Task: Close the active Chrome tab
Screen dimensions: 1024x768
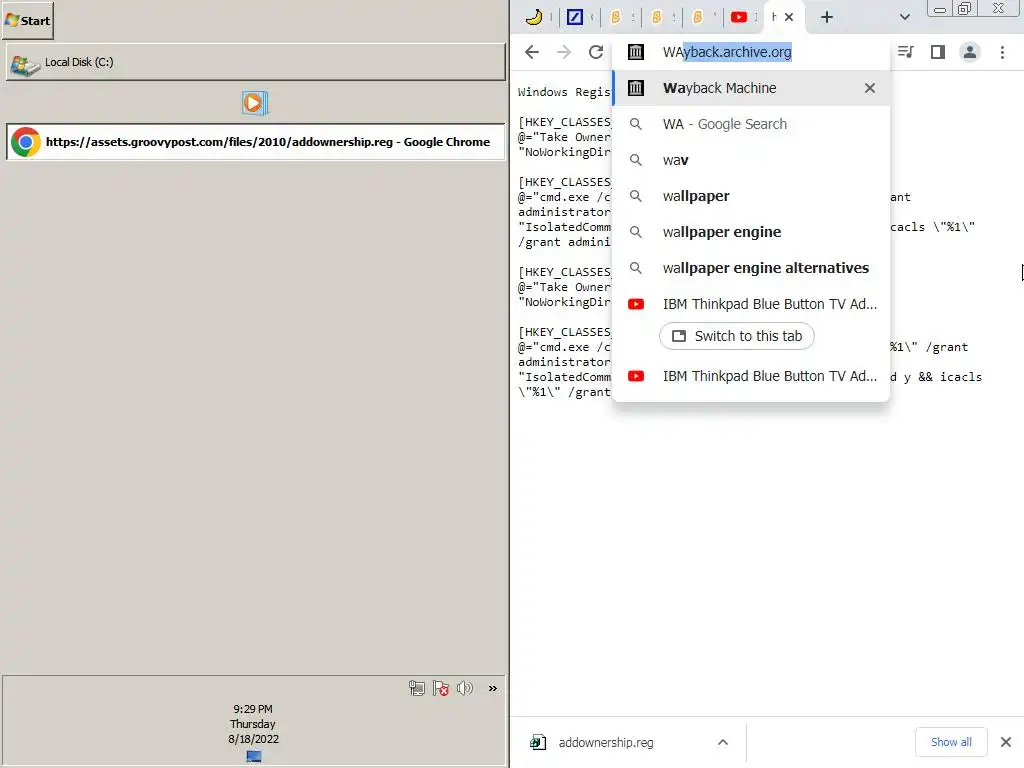Action: [789, 17]
